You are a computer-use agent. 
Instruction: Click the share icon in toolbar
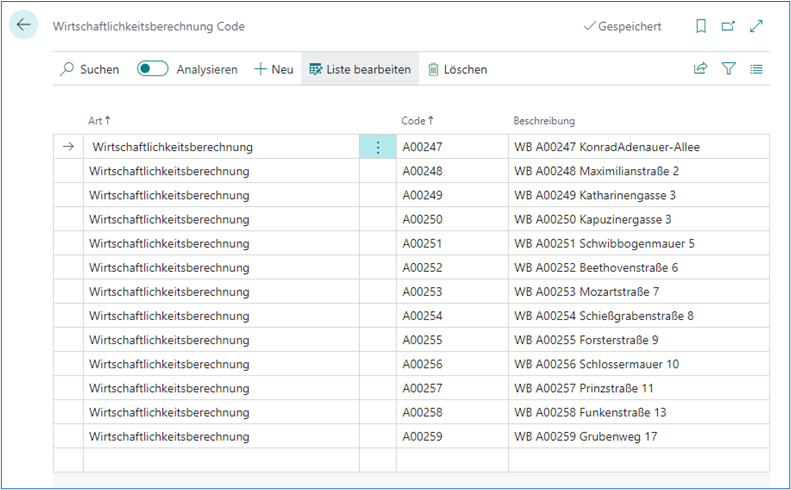(x=700, y=69)
